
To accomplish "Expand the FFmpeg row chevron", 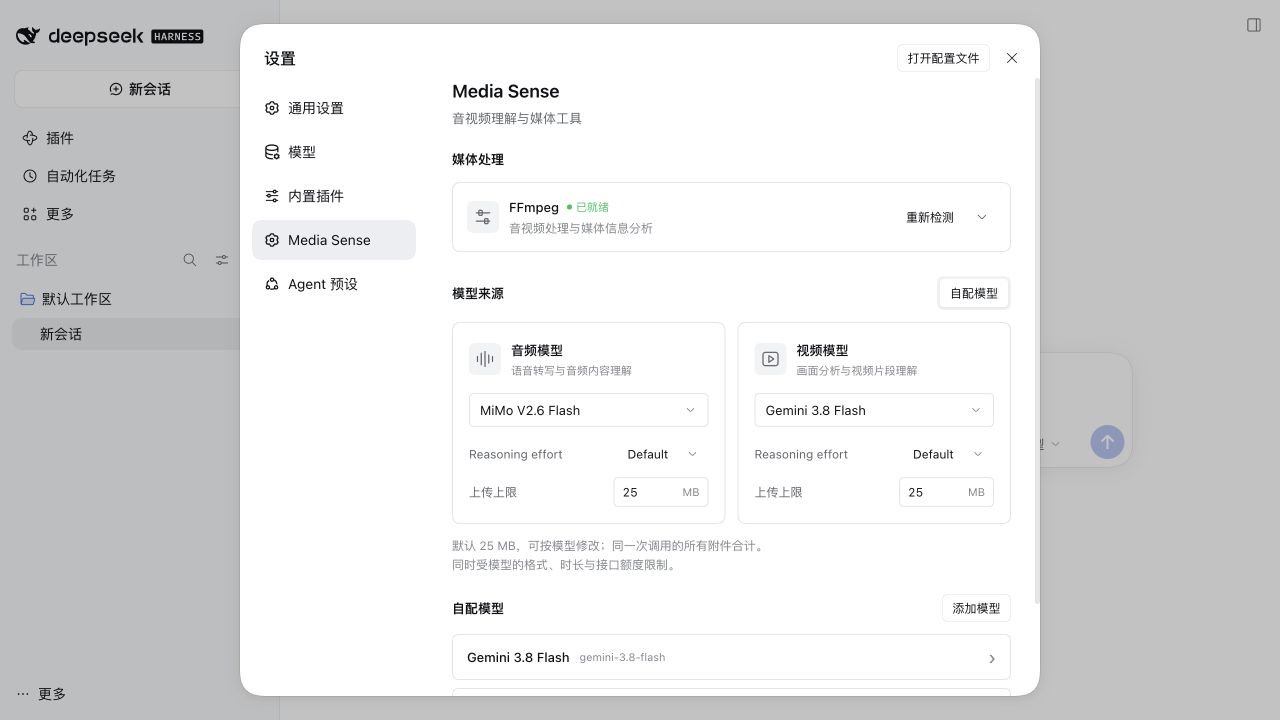I will (982, 217).
